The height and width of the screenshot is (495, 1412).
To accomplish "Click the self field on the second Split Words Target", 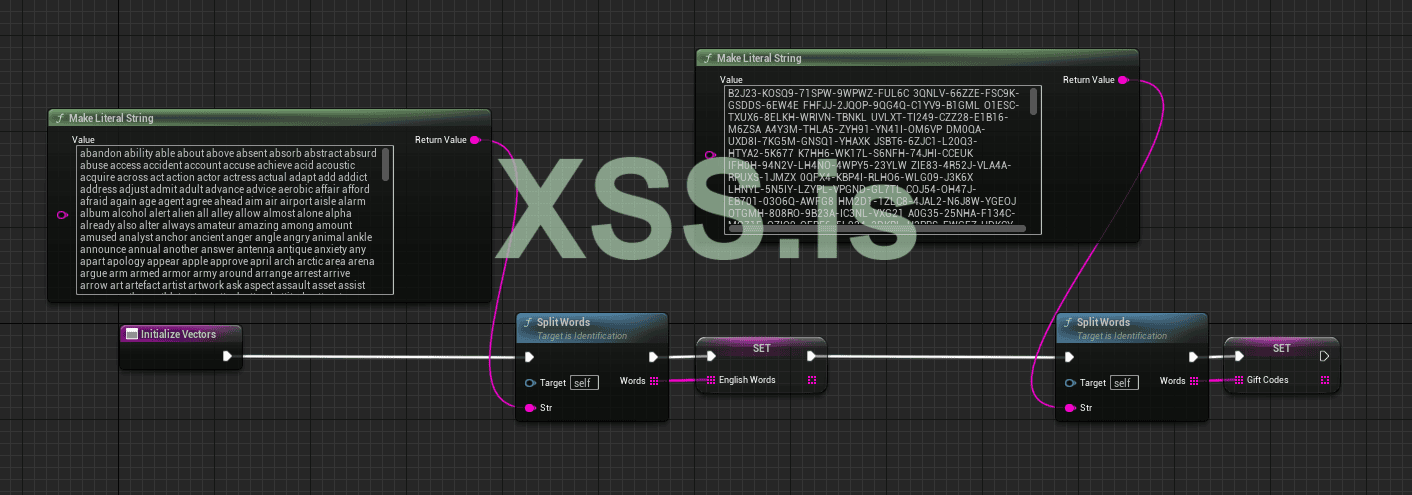I will click(1124, 383).
